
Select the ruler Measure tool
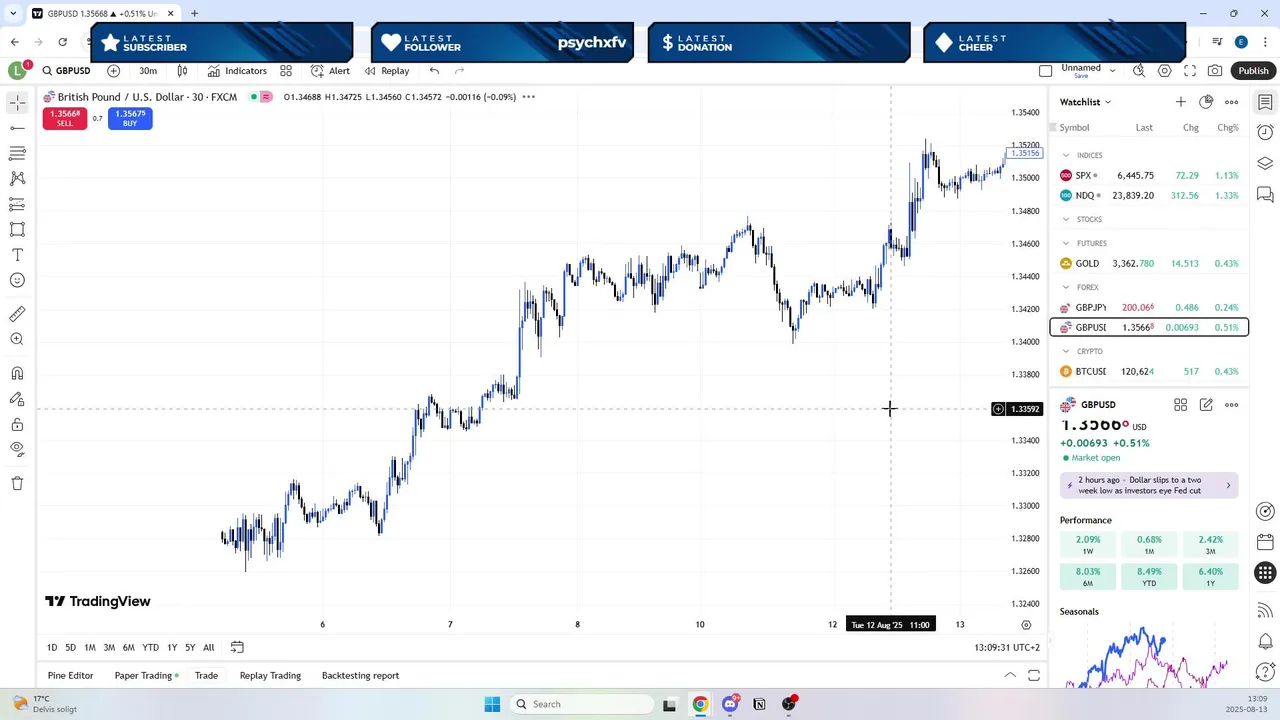pyautogui.click(x=17, y=314)
